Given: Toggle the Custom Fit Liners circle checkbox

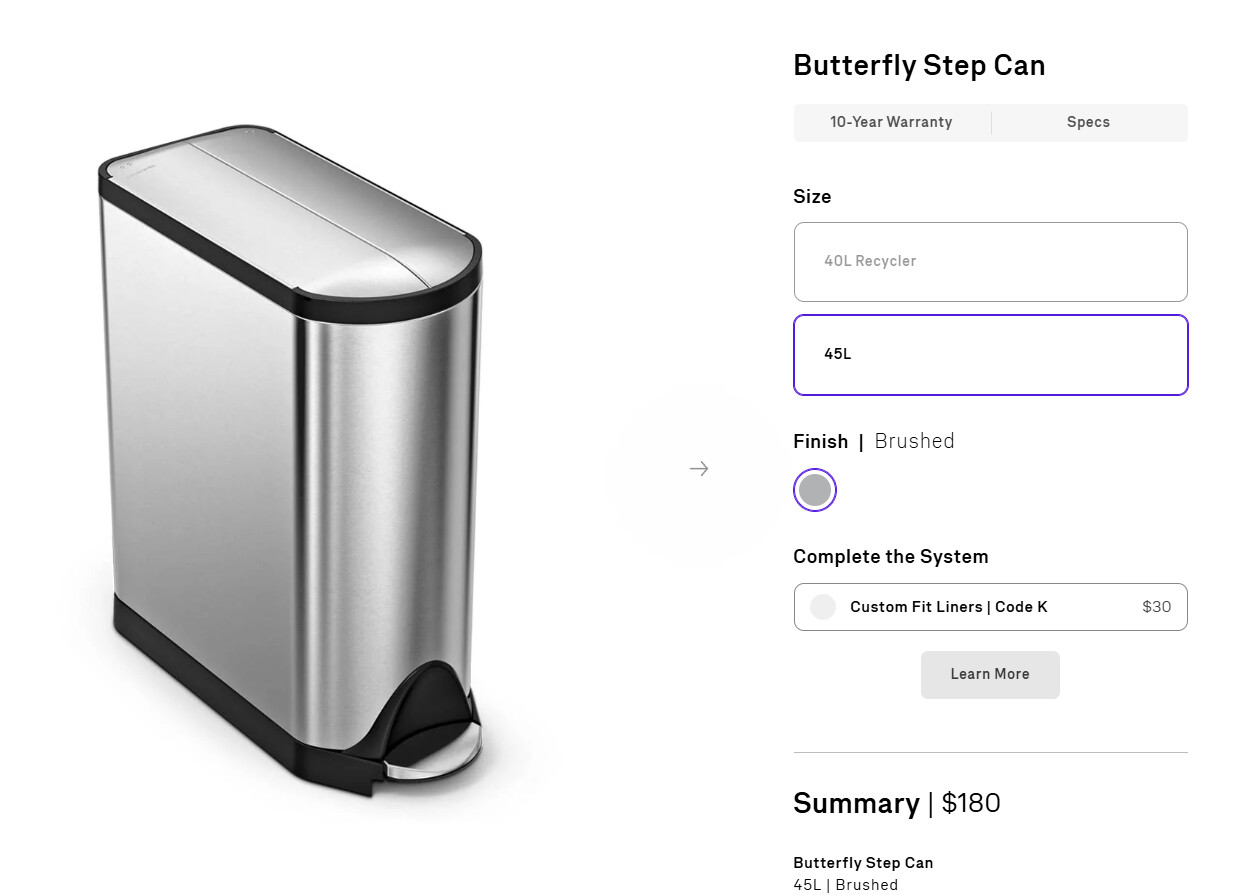Looking at the screenshot, I should [822, 607].
